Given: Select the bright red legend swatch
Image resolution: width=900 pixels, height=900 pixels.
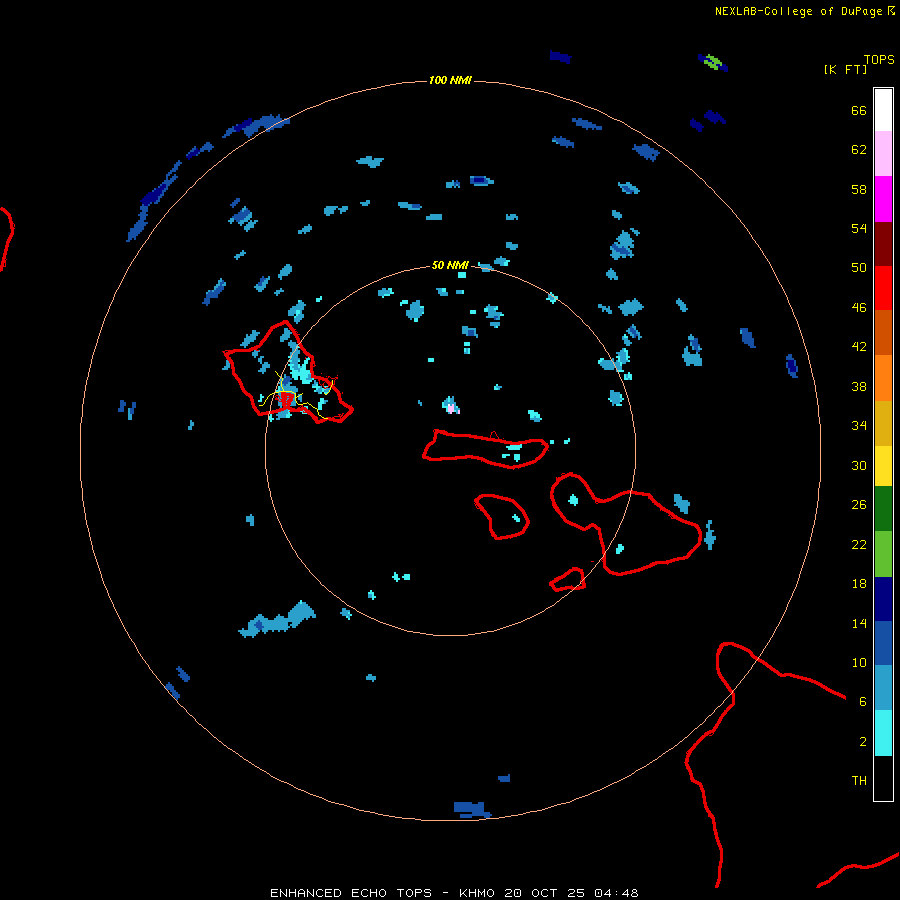Looking at the screenshot, I should point(883,288).
